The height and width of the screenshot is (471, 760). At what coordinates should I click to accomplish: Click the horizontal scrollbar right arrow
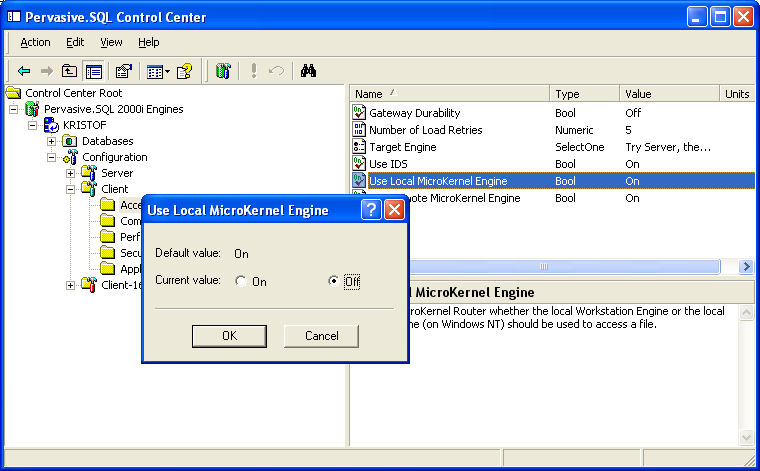[746, 267]
